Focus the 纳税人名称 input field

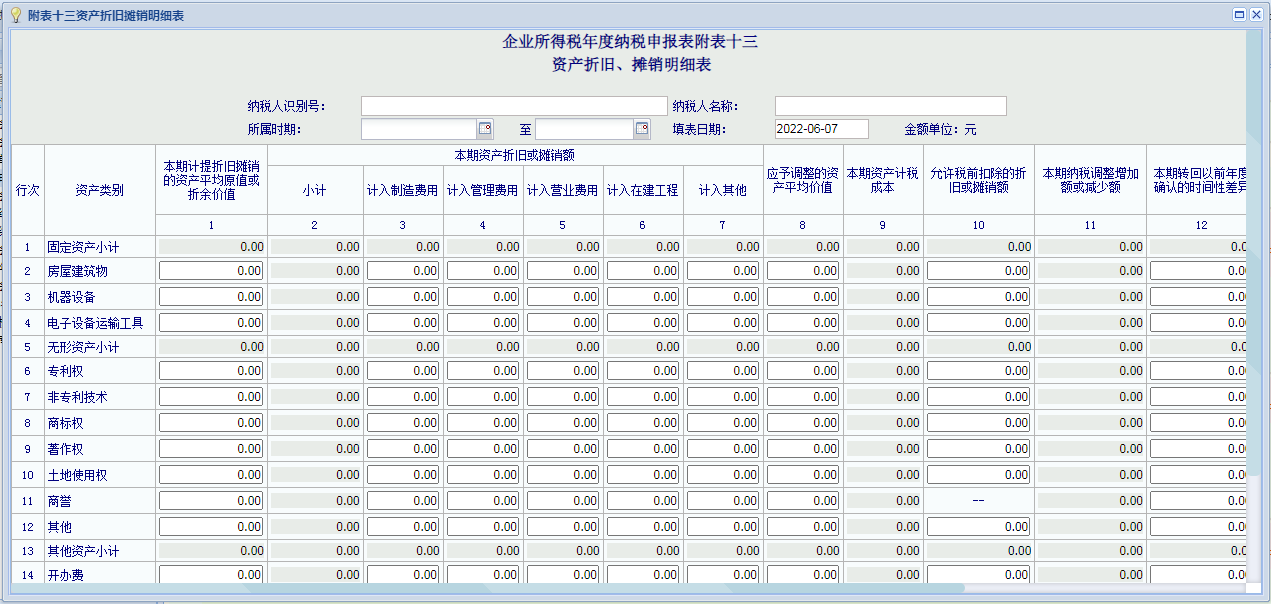tap(891, 106)
